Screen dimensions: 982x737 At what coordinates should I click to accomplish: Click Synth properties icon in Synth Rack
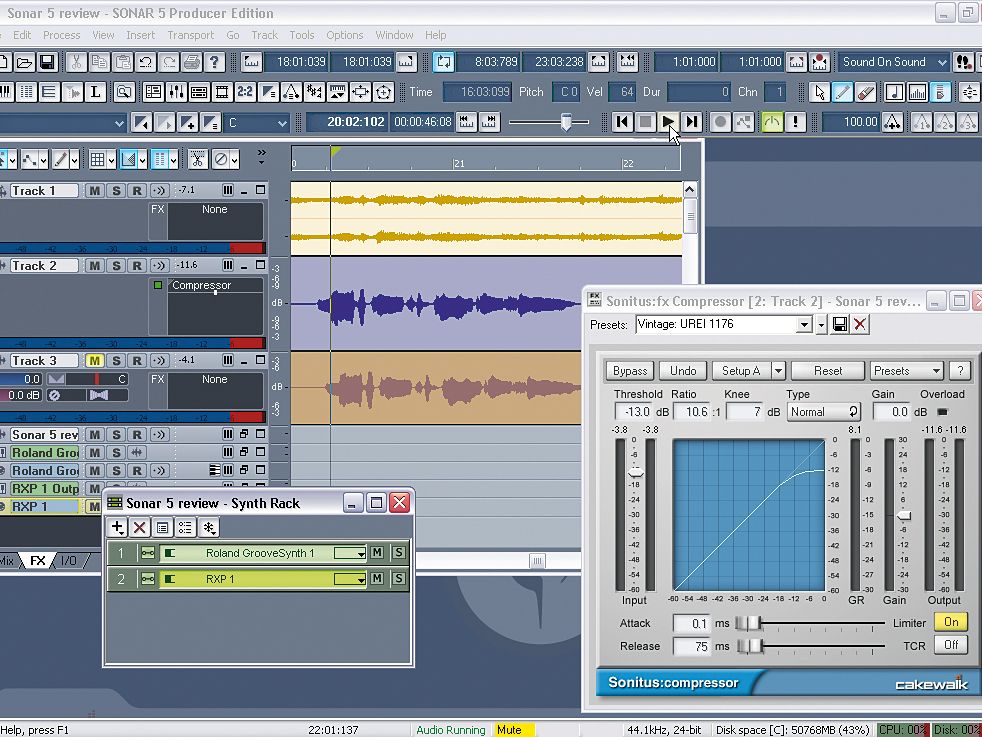click(x=162, y=527)
